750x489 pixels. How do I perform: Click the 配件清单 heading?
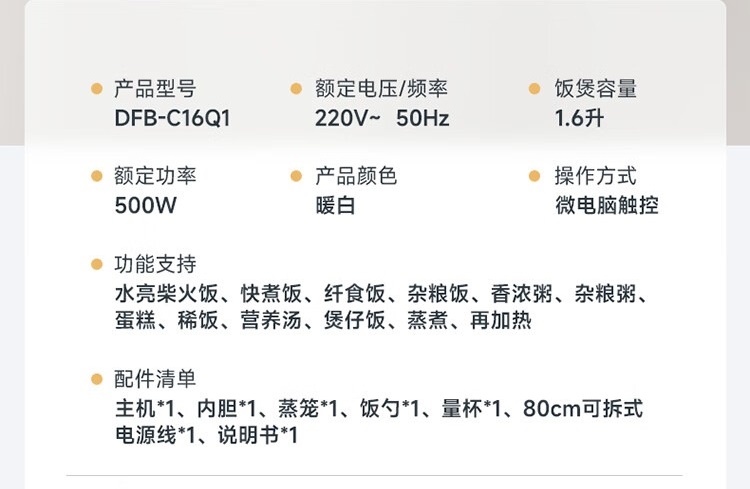point(155,379)
